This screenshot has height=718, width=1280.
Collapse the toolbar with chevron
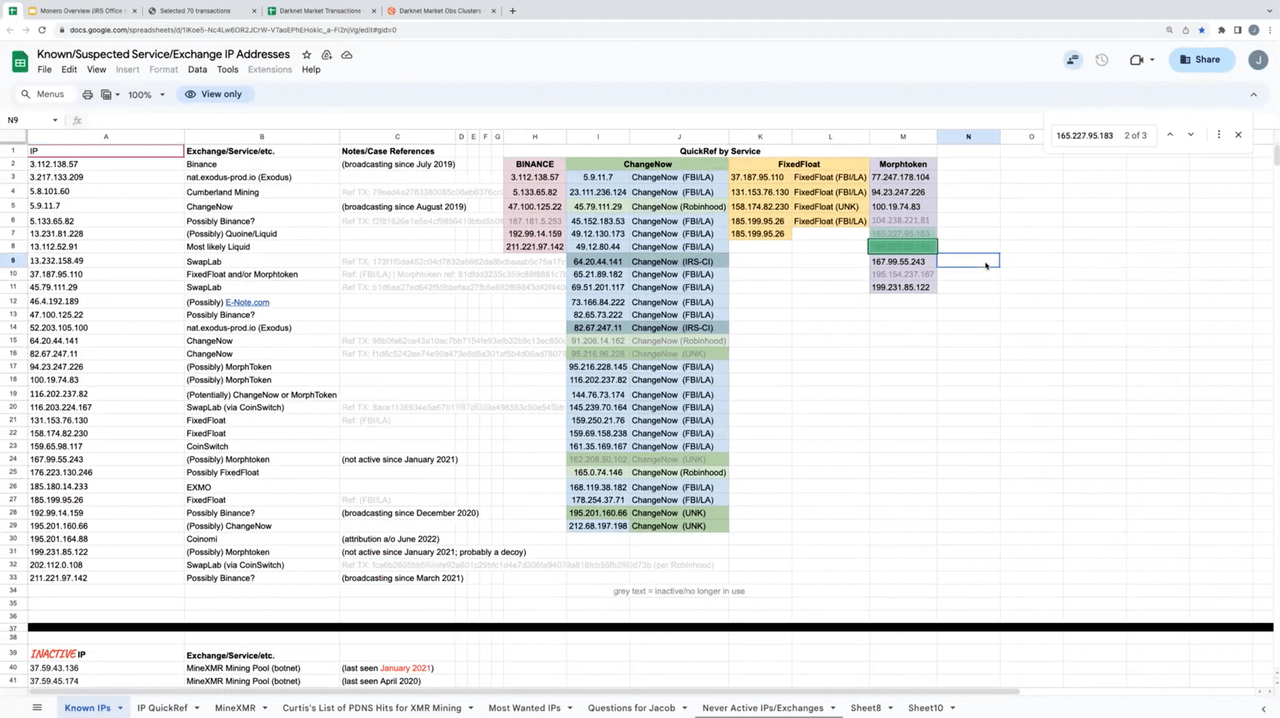pos(1254,94)
